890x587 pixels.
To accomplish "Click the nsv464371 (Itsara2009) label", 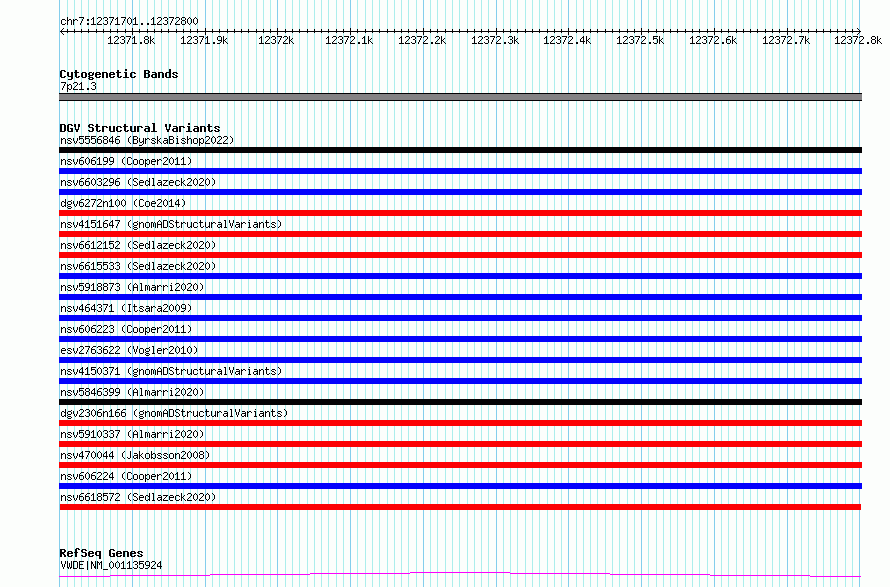I will click(x=126, y=308).
